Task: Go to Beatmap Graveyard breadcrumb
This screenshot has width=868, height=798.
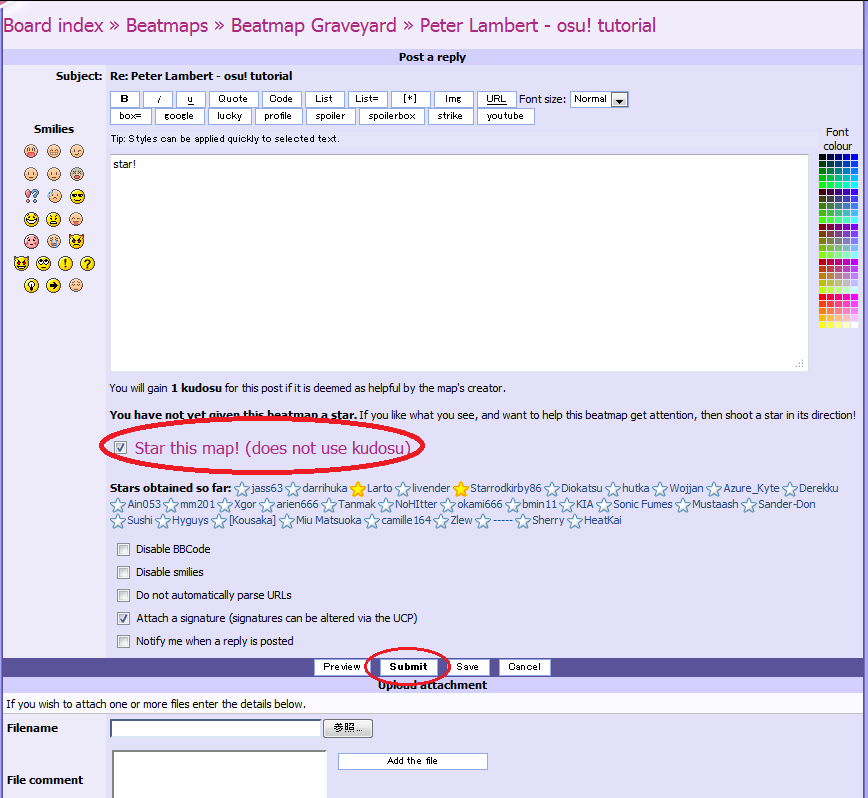Action: tap(313, 25)
